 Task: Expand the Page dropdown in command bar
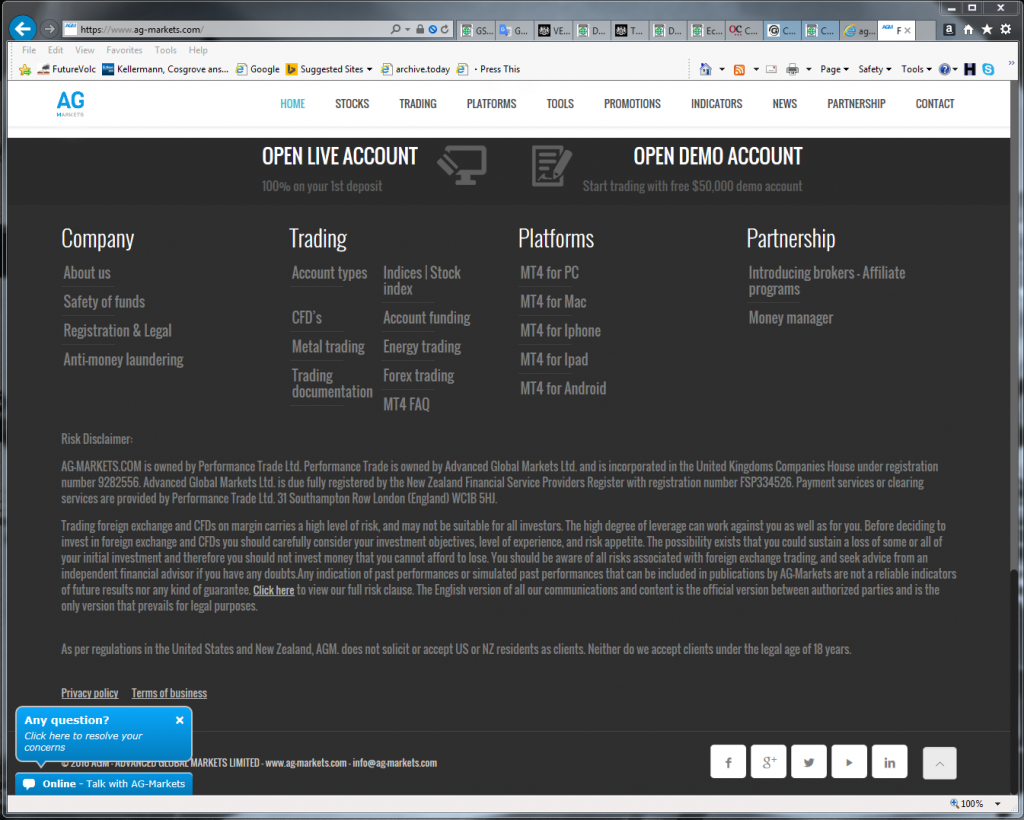point(834,69)
